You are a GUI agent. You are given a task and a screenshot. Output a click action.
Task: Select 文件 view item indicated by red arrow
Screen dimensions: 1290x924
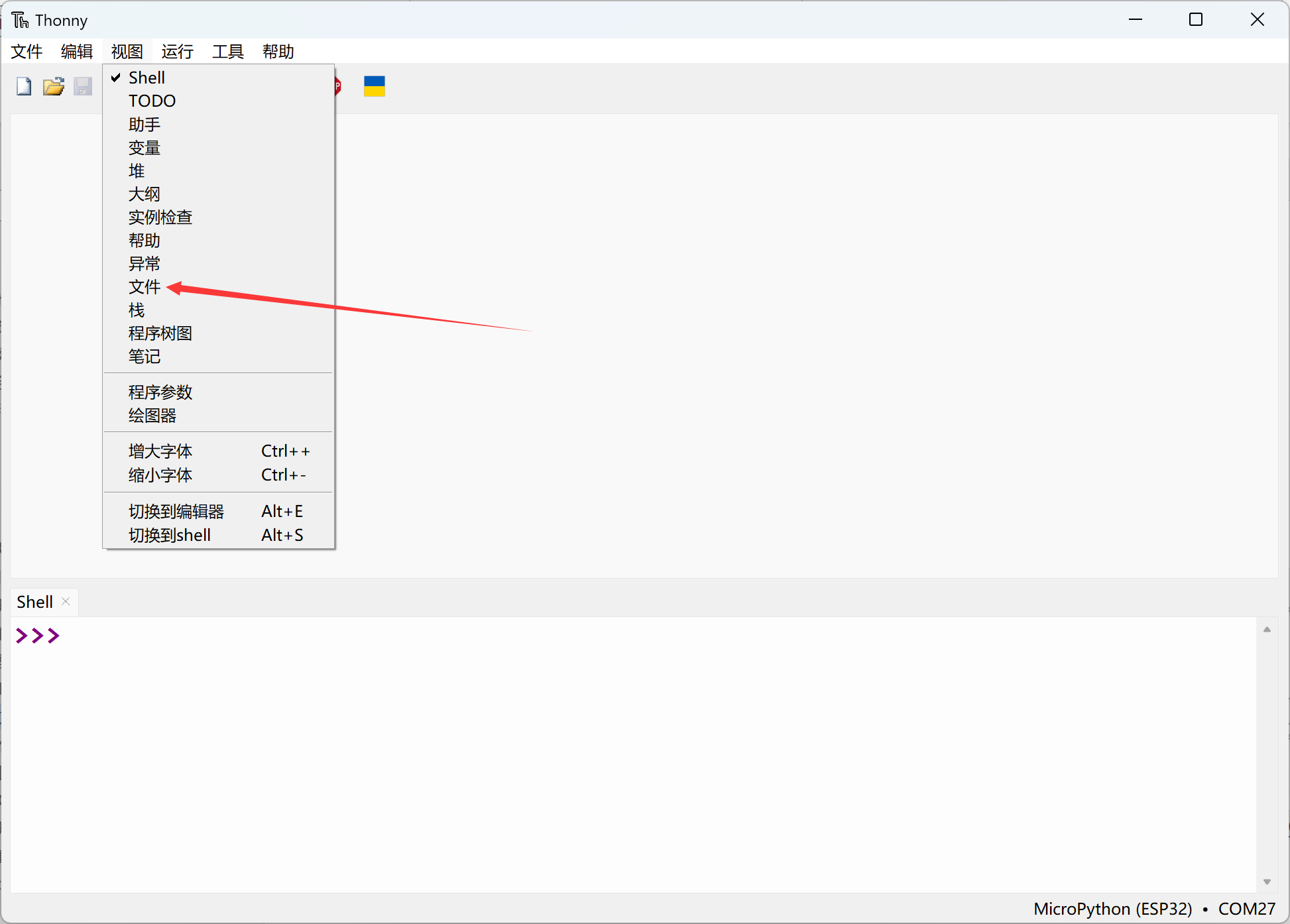(145, 287)
